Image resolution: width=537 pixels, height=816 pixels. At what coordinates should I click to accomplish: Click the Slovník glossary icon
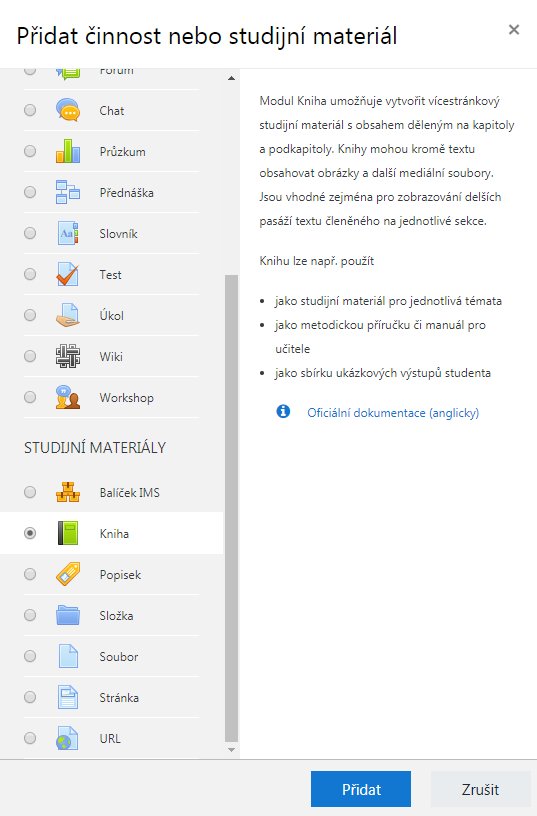pos(68,233)
